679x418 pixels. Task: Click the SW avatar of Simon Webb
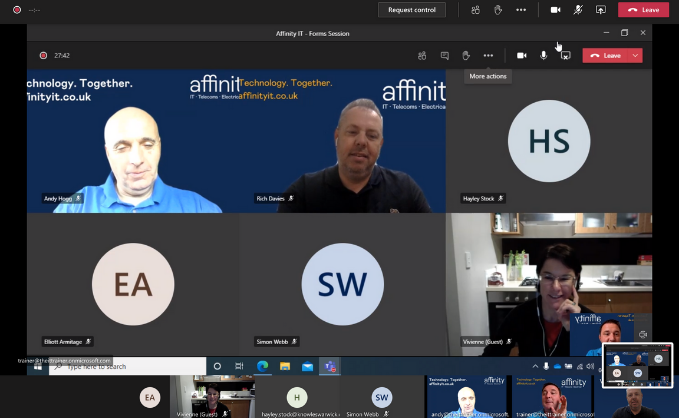click(x=343, y=284)
